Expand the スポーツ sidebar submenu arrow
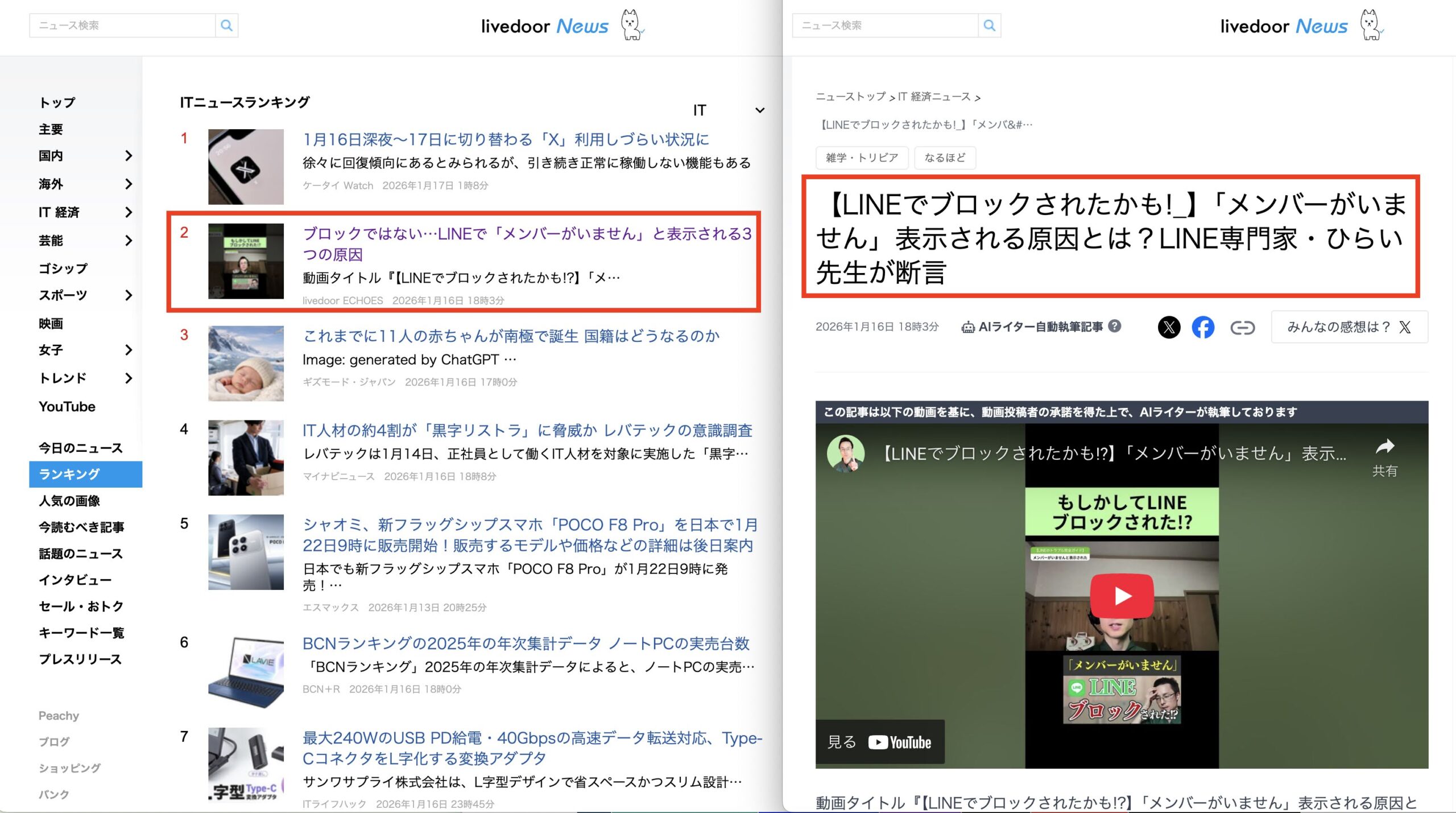 [x=129, y=295]
